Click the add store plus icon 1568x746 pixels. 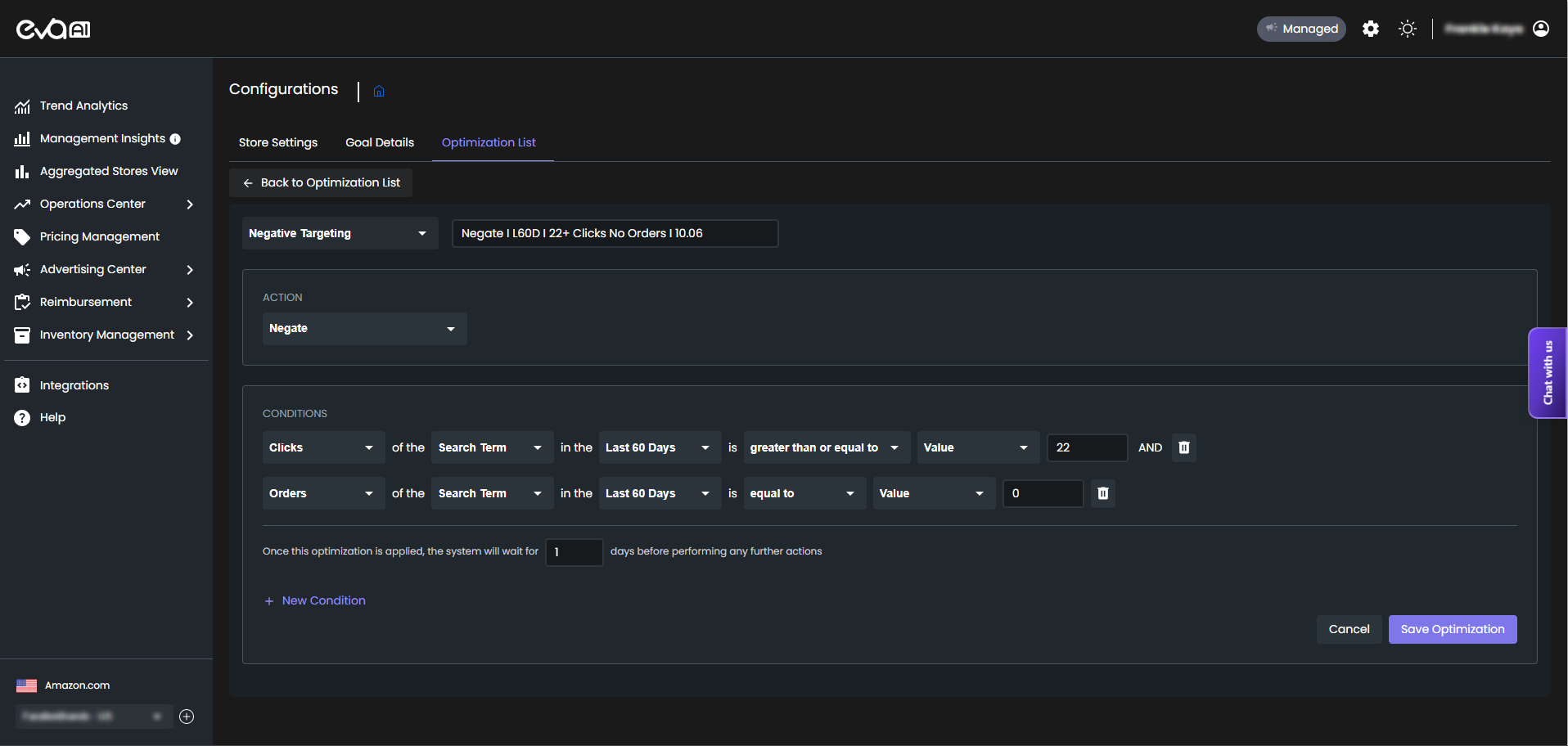[x=187, y=717]
